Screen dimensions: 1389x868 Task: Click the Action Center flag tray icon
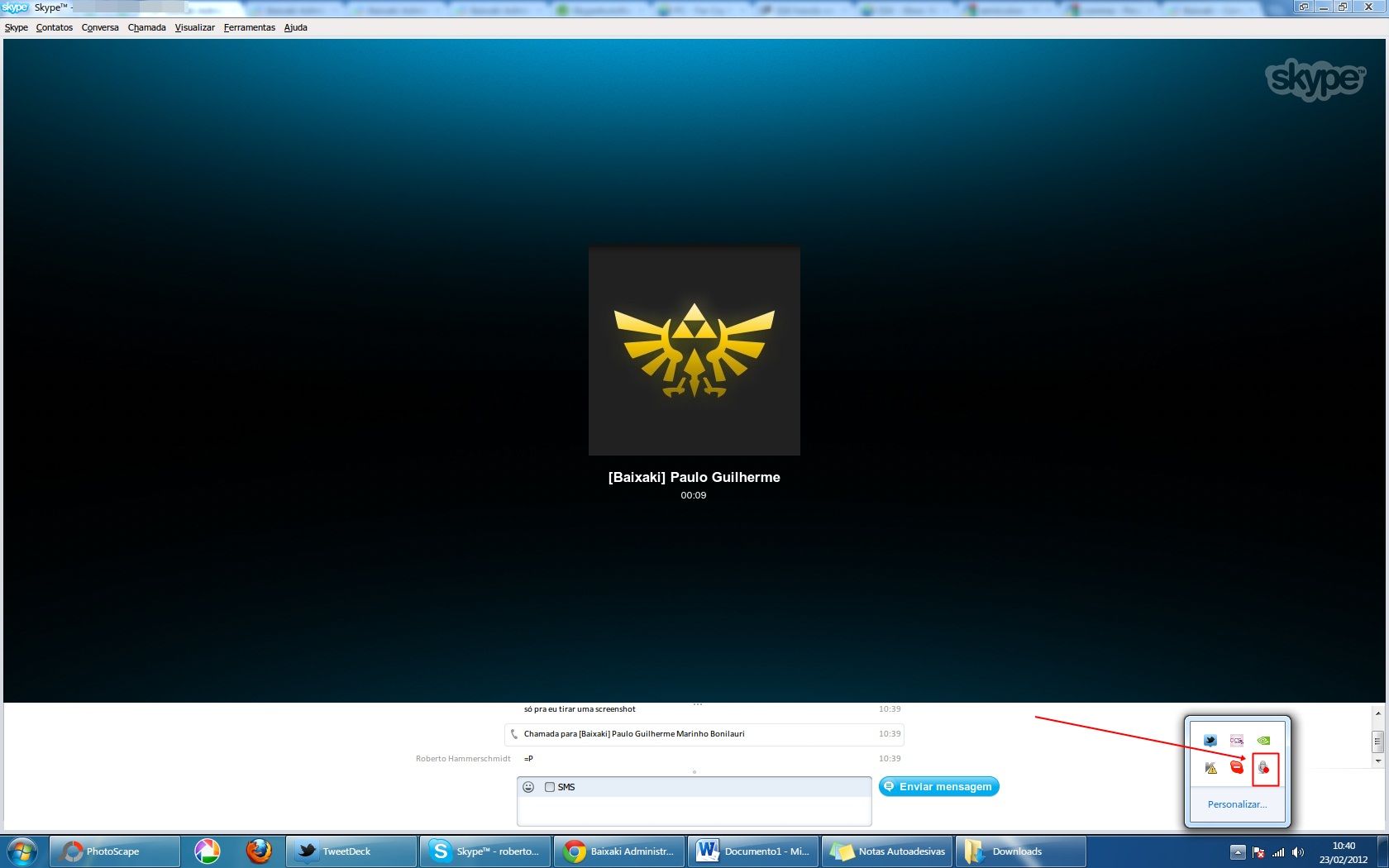click(x=1258, y=852)
